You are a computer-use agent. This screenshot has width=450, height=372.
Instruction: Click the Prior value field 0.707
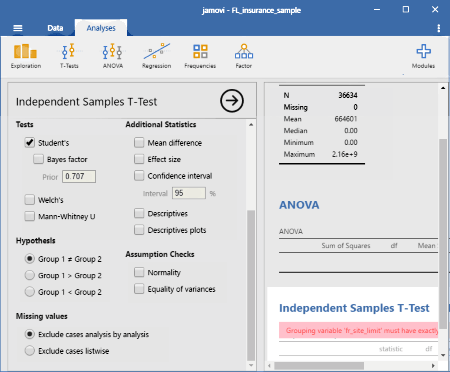(x=79, y=176)
